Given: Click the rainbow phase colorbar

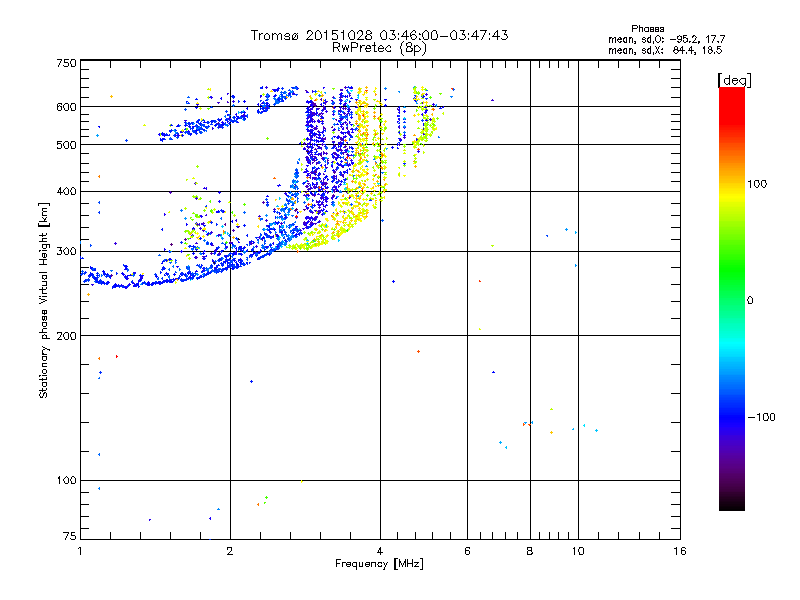Looking at the screenshot, I should point(732,299).
